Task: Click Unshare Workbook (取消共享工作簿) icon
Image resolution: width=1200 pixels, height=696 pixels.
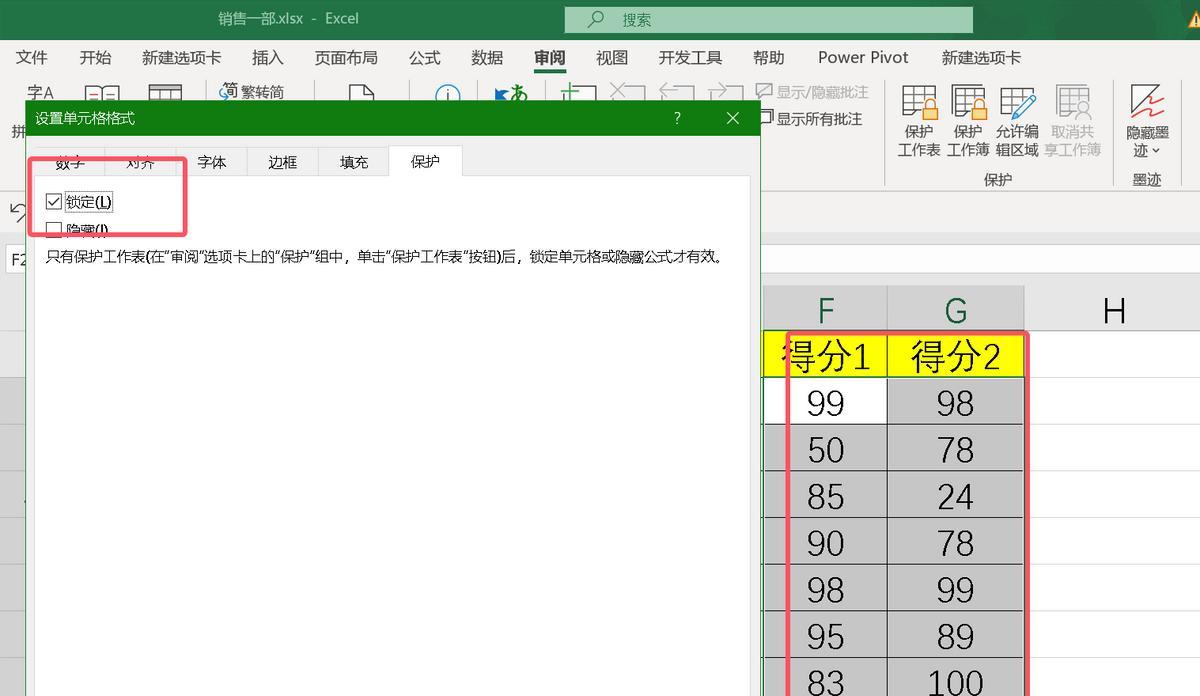Action: (1072, 121)
